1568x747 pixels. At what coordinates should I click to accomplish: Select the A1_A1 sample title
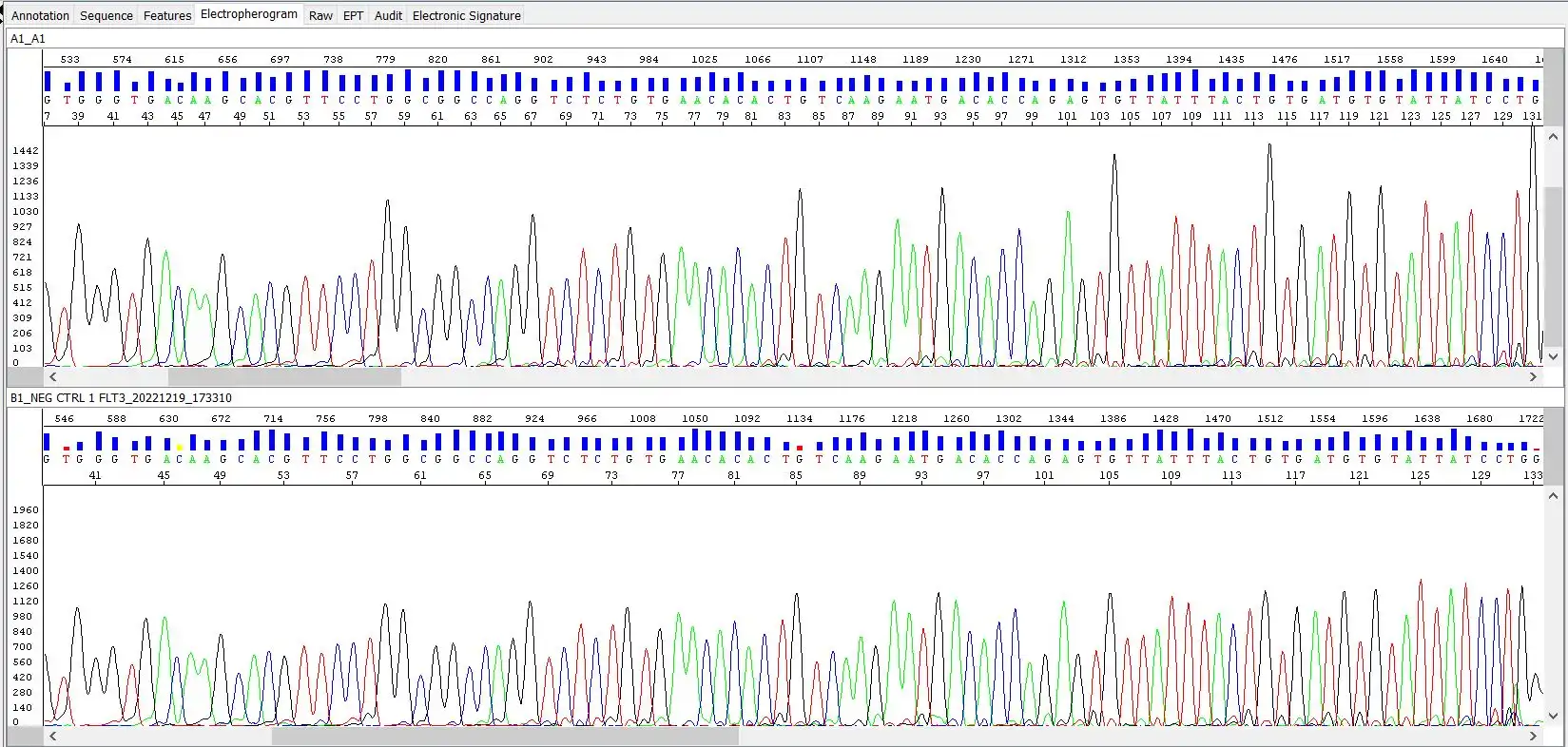(28, 39)
